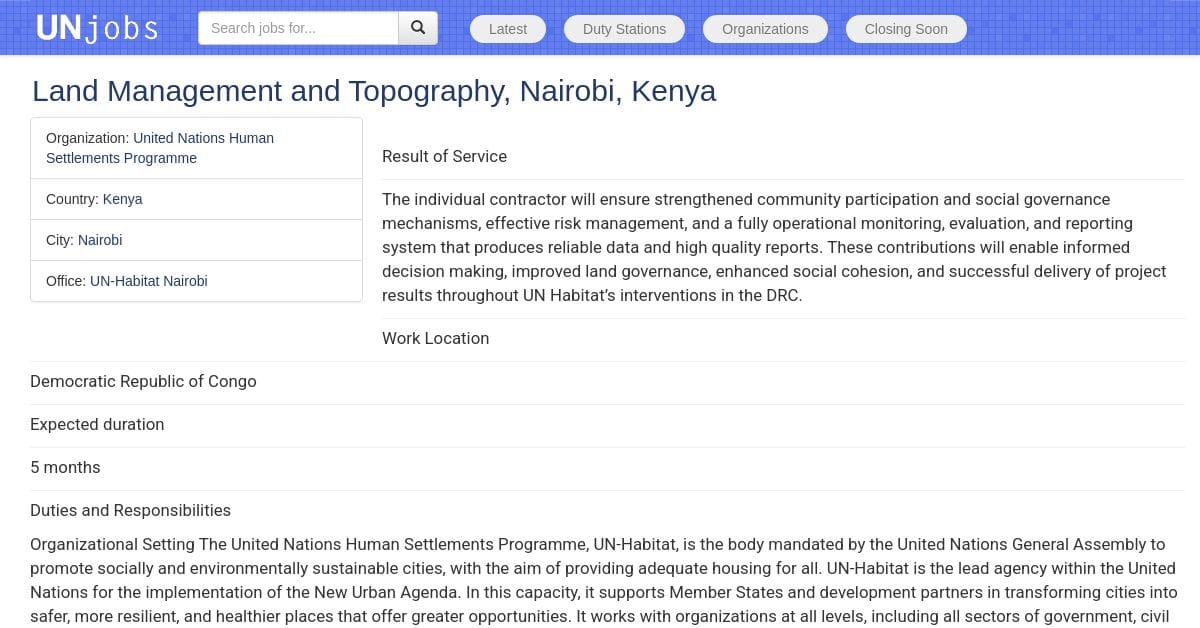Click 'Duties and Responsibilities' heading
Screen dimensions: 1200x628
click(x=130, y=510)
